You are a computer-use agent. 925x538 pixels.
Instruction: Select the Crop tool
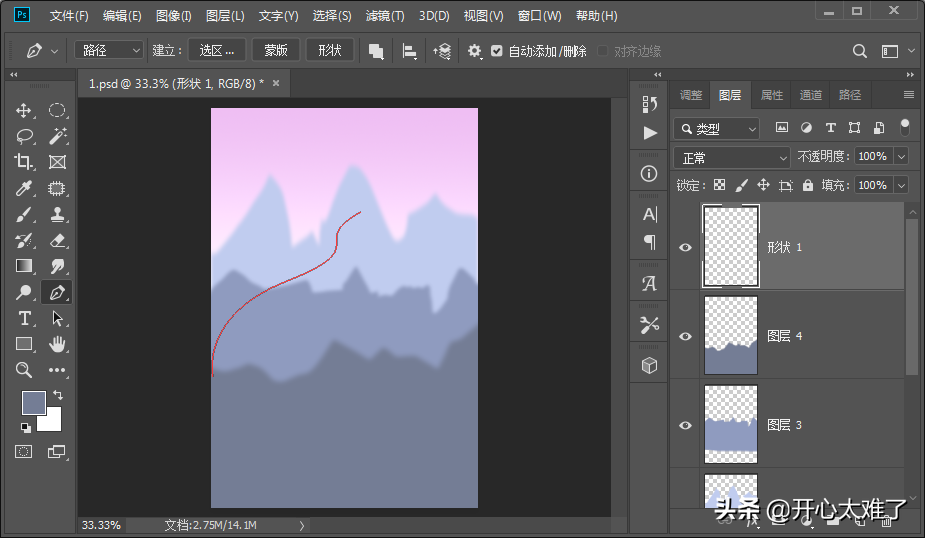click(x=24, y=162)
